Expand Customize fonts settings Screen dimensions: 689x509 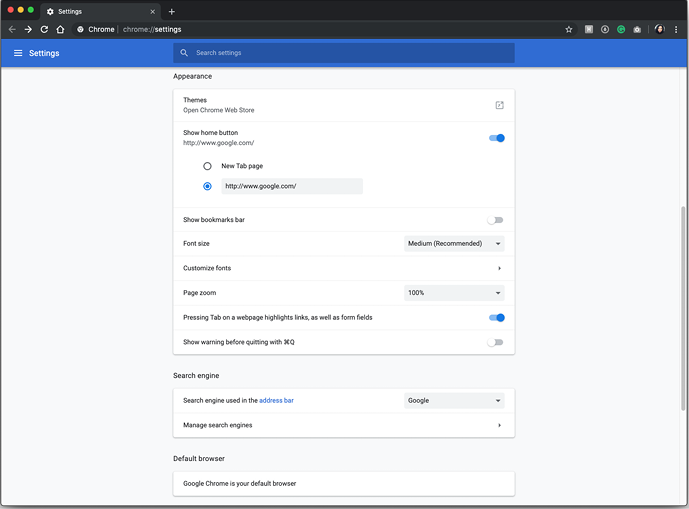499,269
